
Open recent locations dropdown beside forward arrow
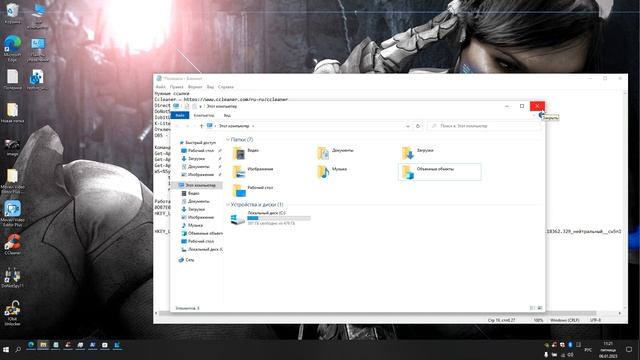coord(194,126)
